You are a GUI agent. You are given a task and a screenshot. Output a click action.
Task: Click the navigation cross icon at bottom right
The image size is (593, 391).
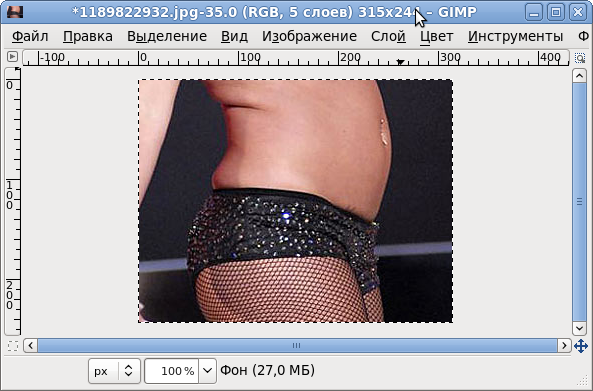tap(581, 346)
